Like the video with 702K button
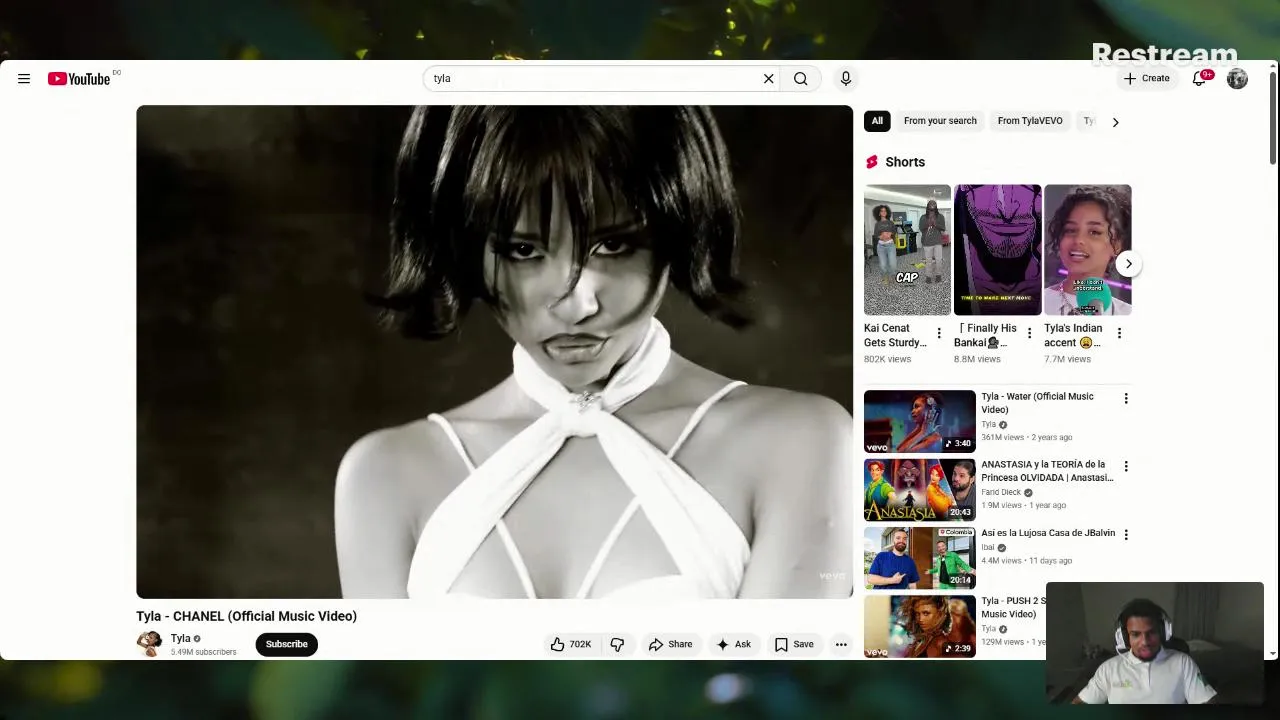 pyautogui.click(x=570, y=645)
